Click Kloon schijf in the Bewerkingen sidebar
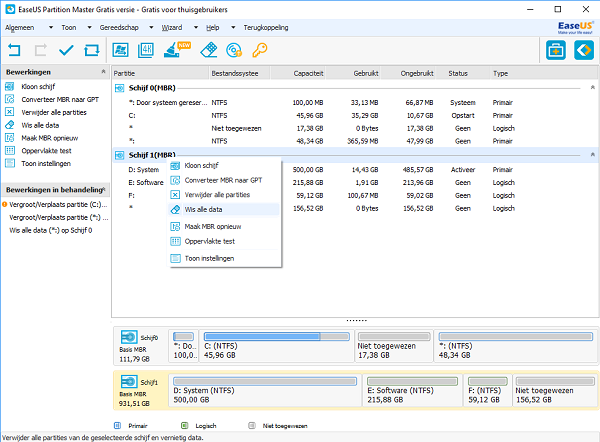The image size is (600, 442). [38, 86]
